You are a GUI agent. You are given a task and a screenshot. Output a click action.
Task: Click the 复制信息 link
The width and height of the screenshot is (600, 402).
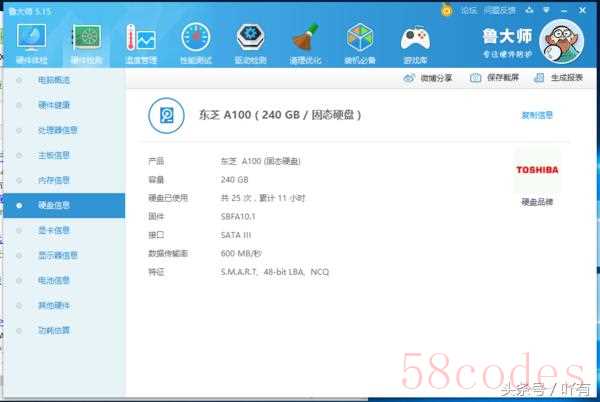click(537, 115)
